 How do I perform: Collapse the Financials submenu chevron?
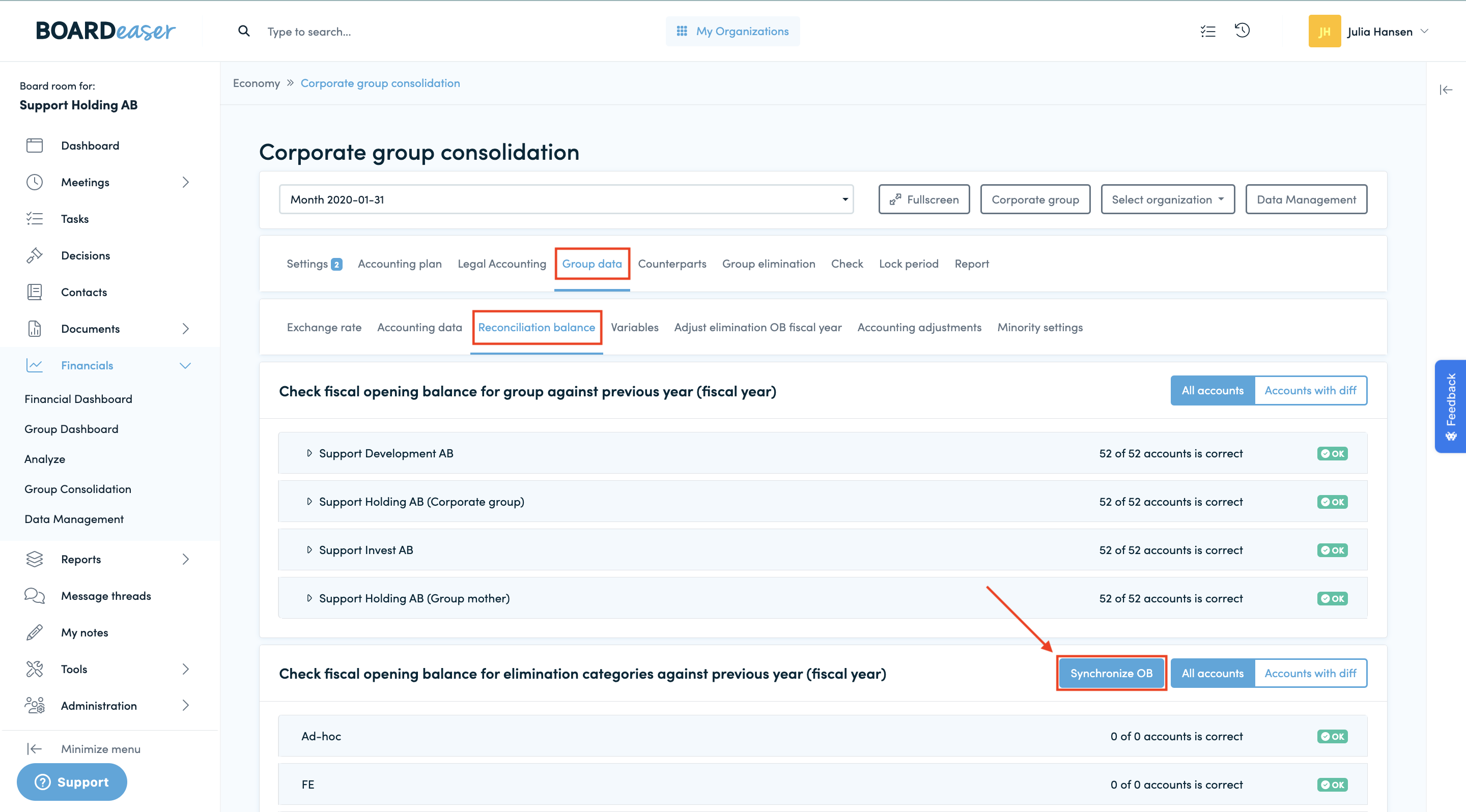click(x=185, y=365)
